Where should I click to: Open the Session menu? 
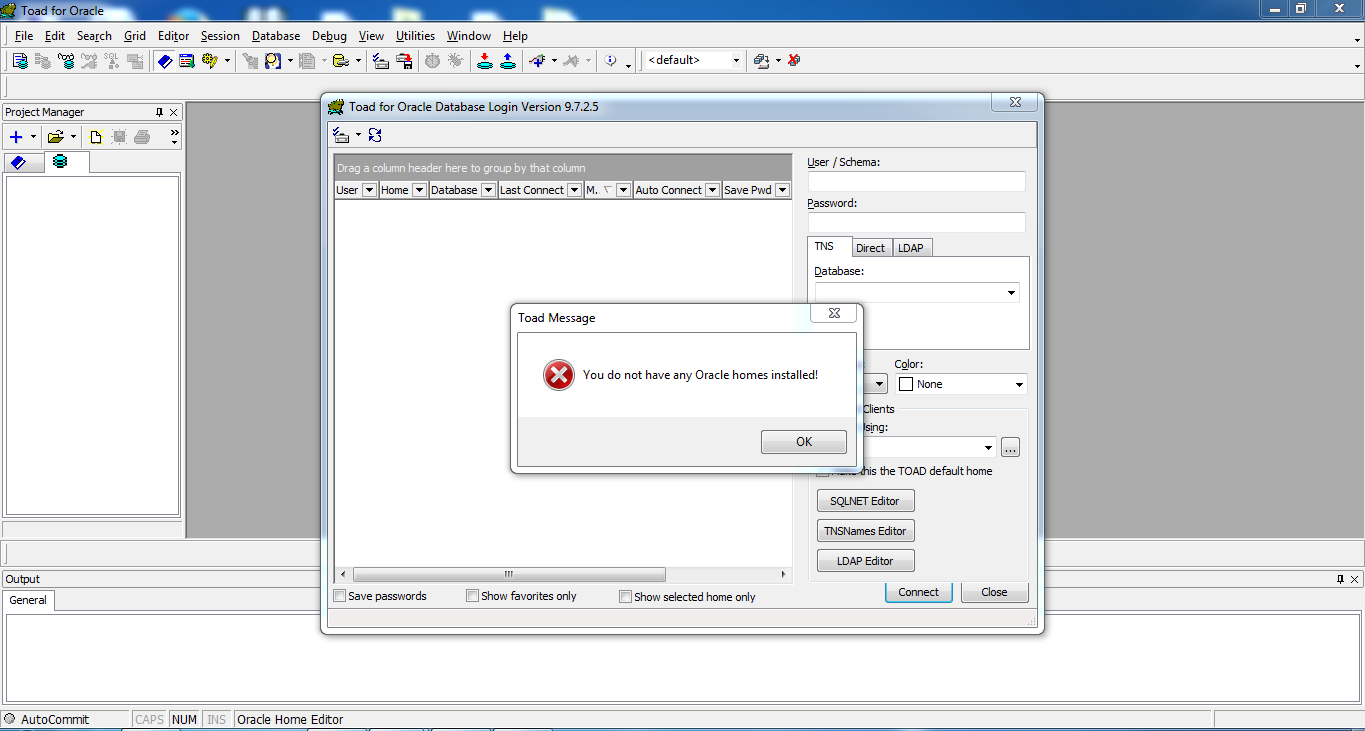coord(220,36)
